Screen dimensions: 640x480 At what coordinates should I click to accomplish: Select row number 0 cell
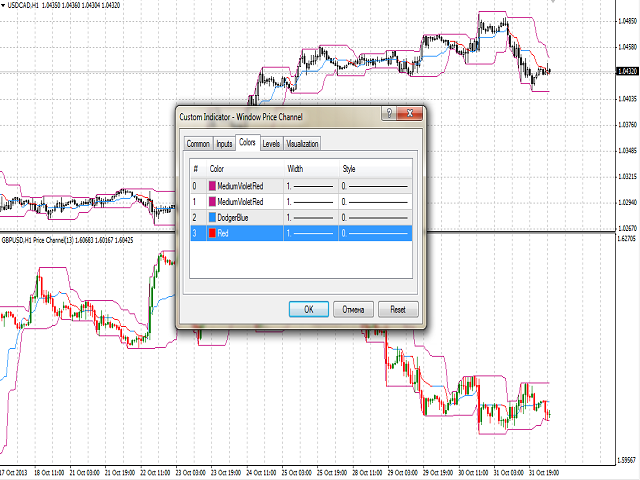coord(198,186)
